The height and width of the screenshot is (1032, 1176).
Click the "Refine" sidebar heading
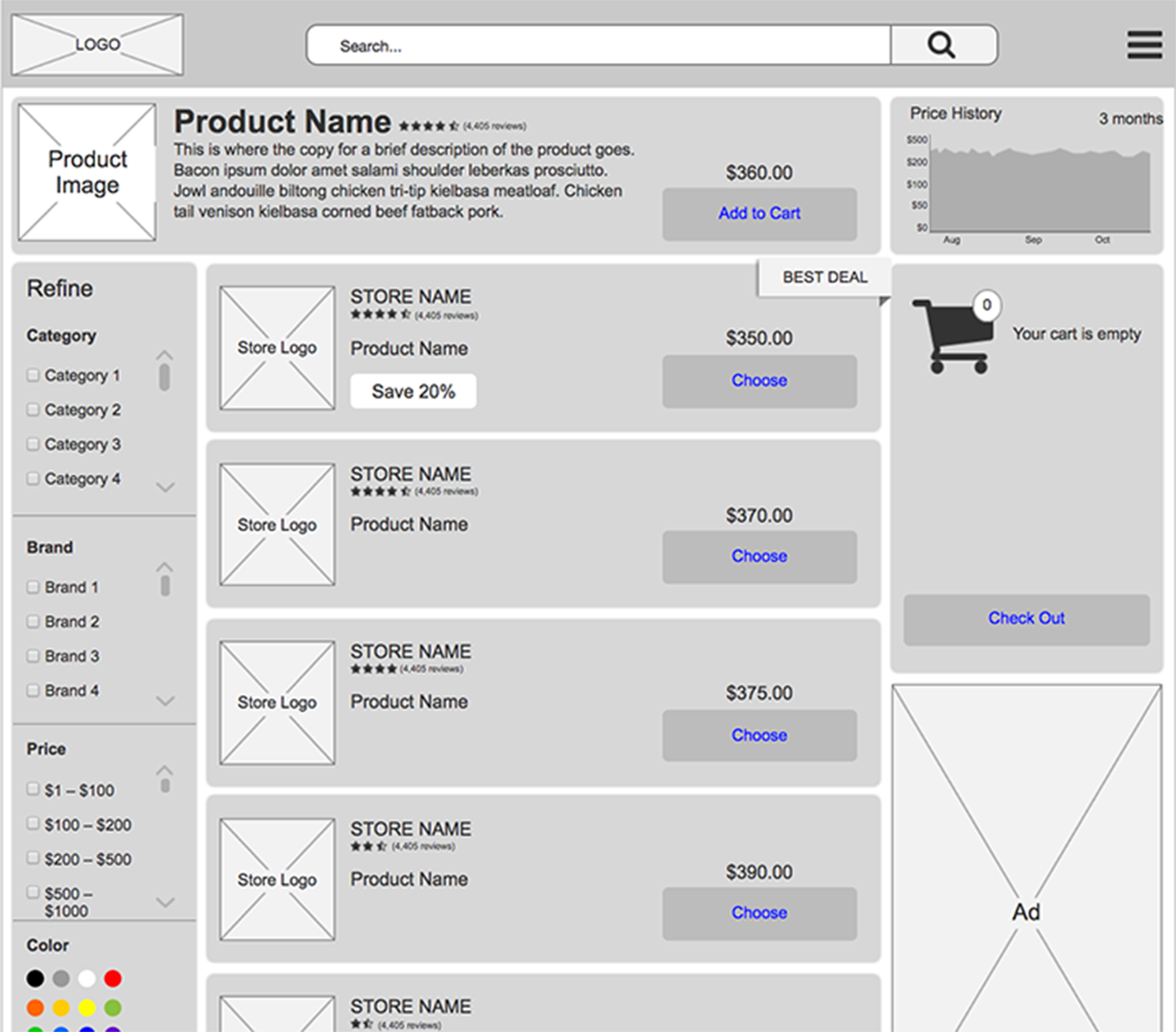pyautogui.click(x=60, y=289)
